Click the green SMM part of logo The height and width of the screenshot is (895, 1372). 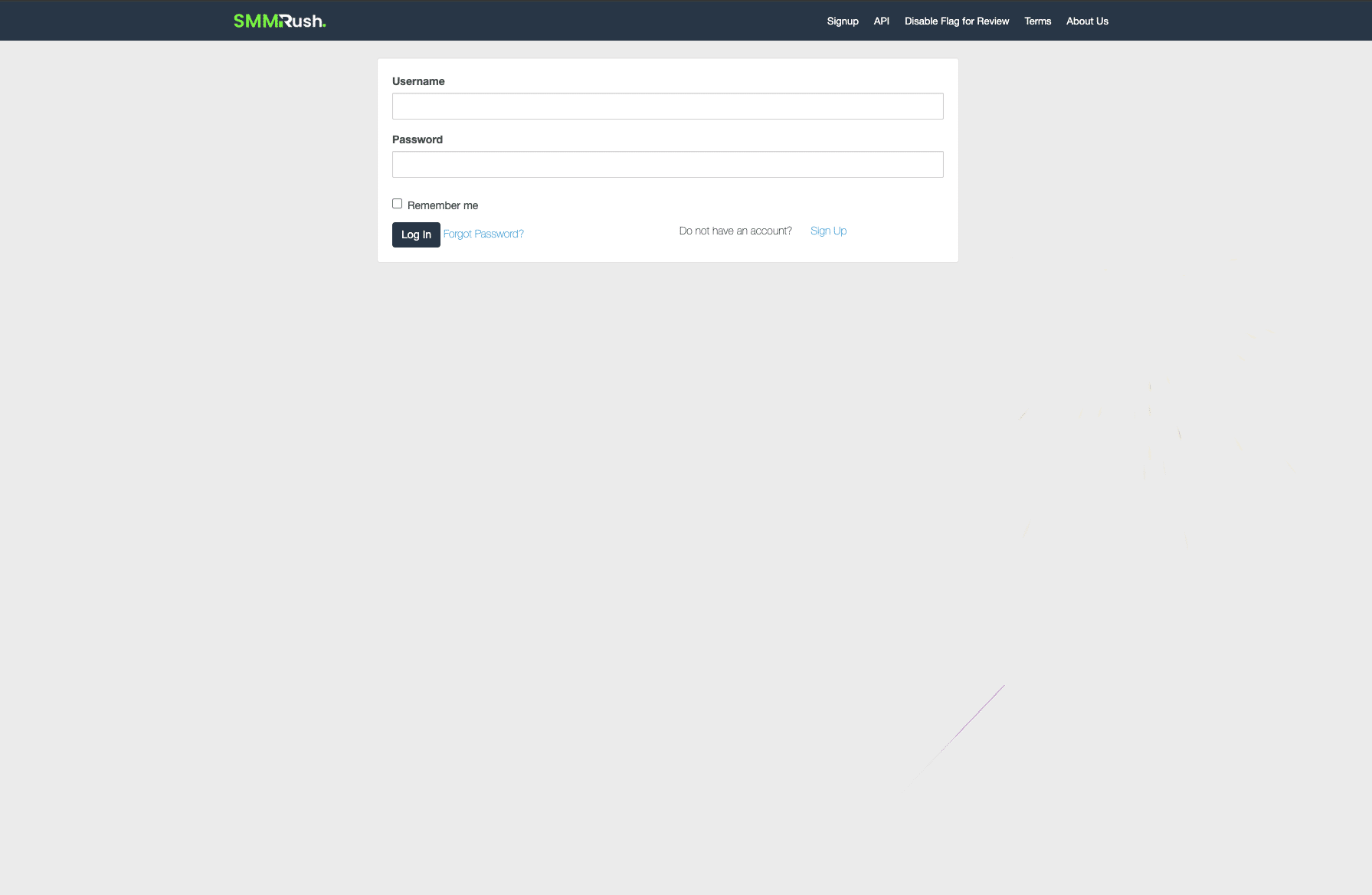(256, 21)
